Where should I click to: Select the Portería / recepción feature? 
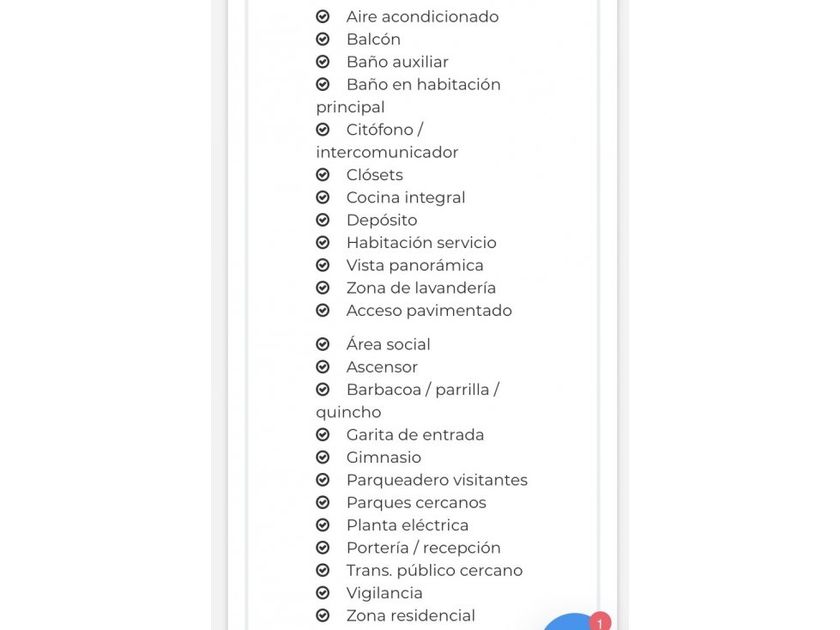click(423, 548)
